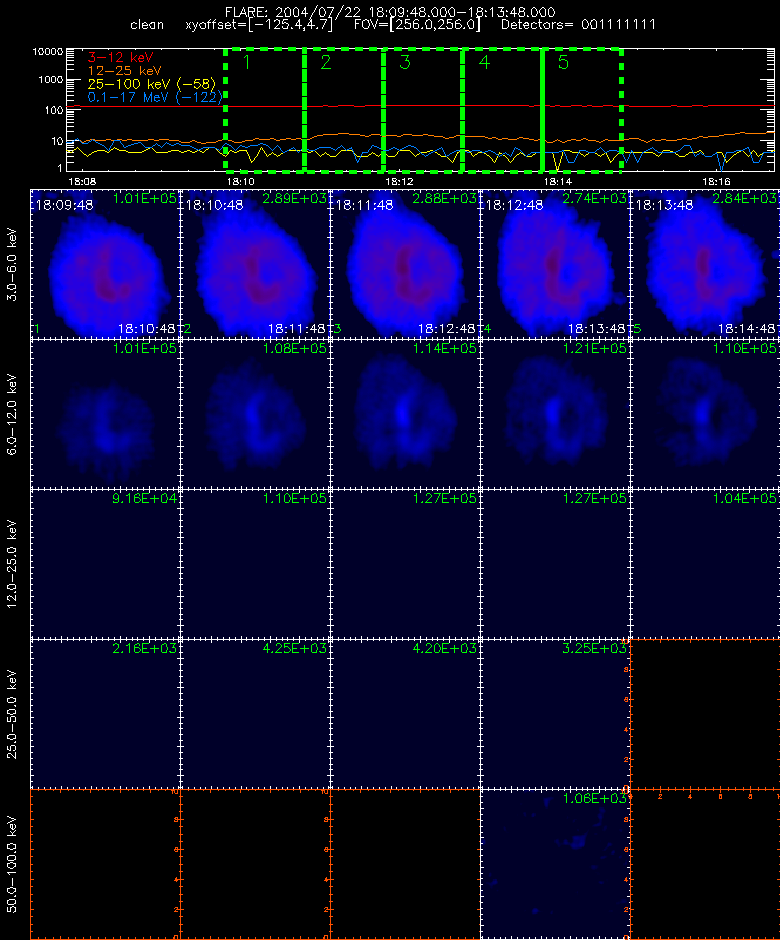Screen dimensions: 780x940
Task: Open the 6.0-12.0 keV image labeled 1.21E+05
Action: tap(555, 414)
